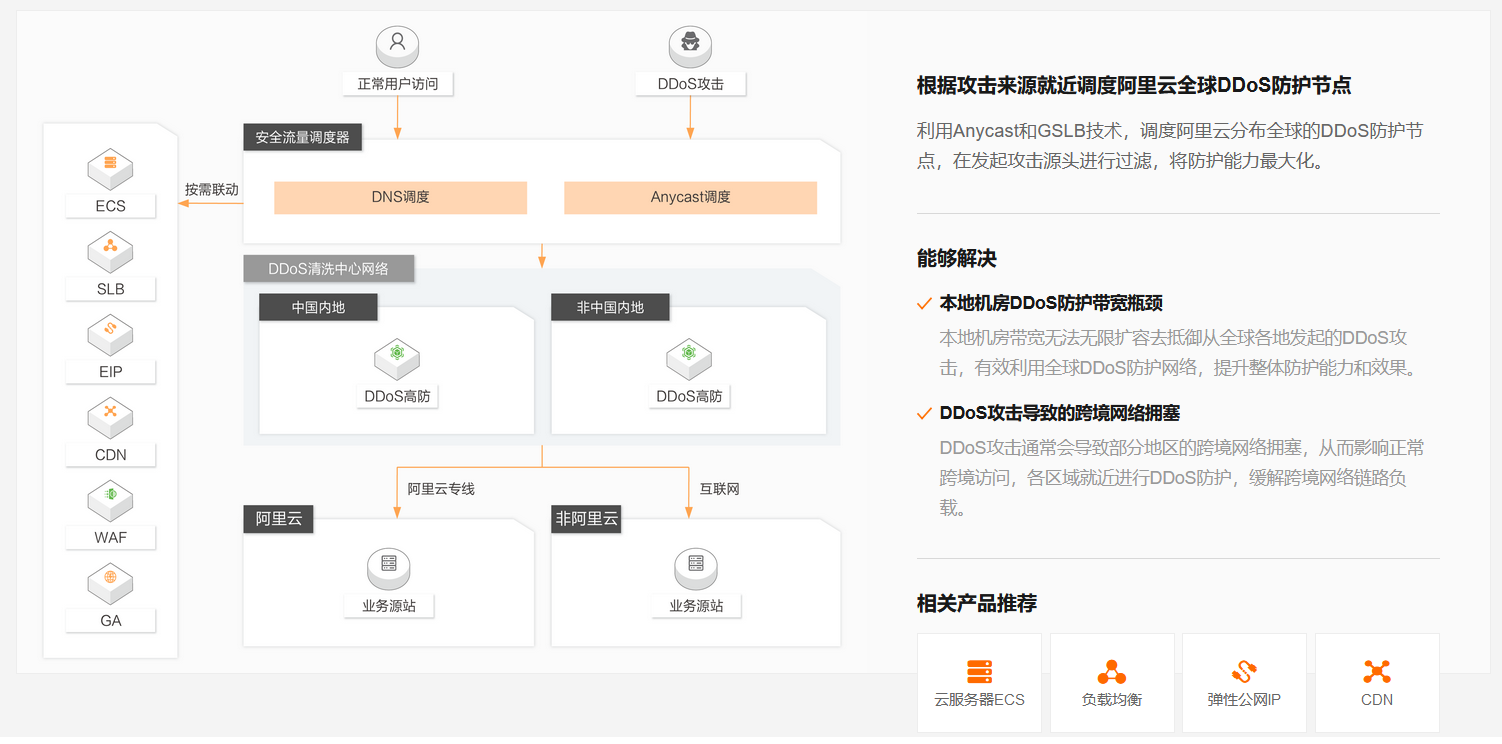Click checkmark beside DDoS攻击导致的跨境网络拥塞
Image resolution: width=1502 pixels, height=744 pixels.
tap(924, 414)
